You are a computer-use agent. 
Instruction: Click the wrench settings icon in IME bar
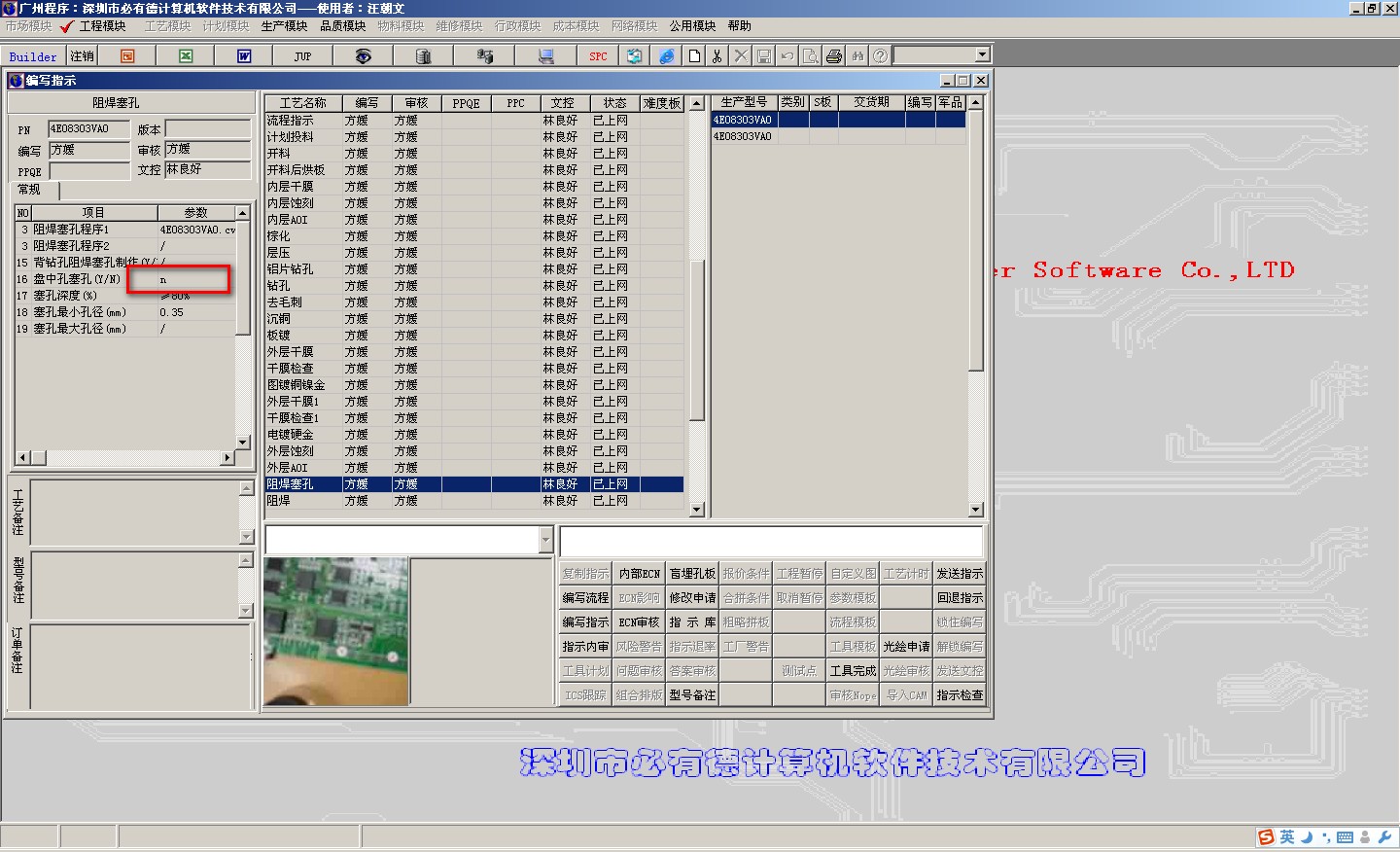click(x=1385, y=837)
